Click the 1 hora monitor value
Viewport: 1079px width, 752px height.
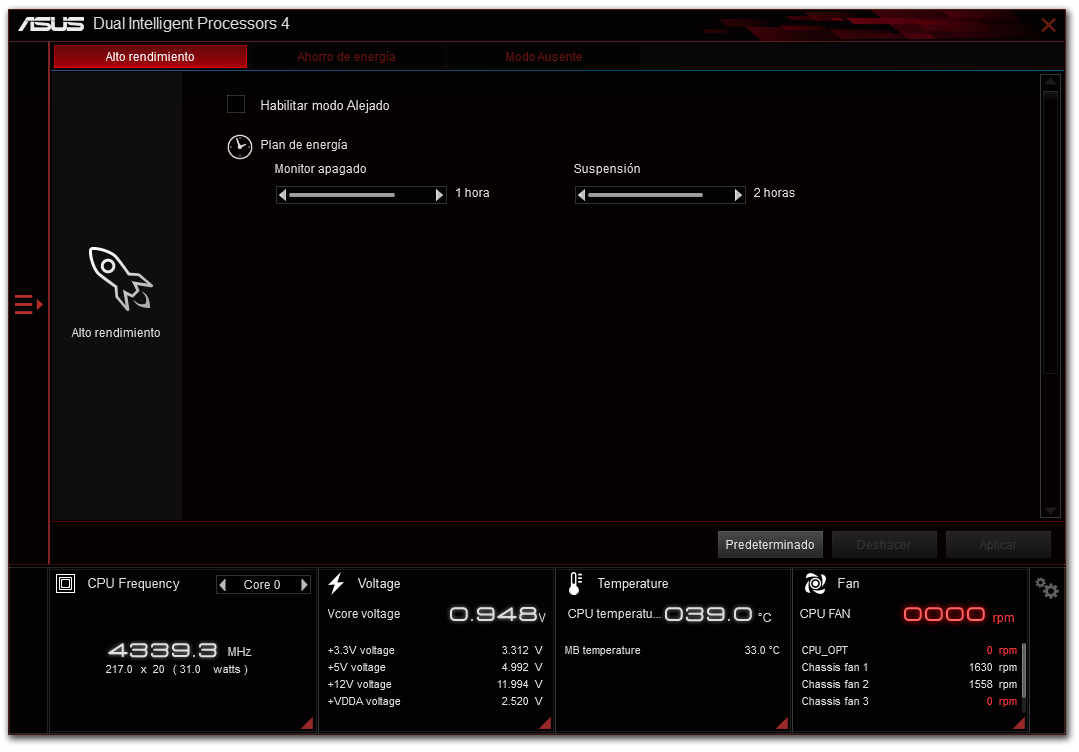472,193
